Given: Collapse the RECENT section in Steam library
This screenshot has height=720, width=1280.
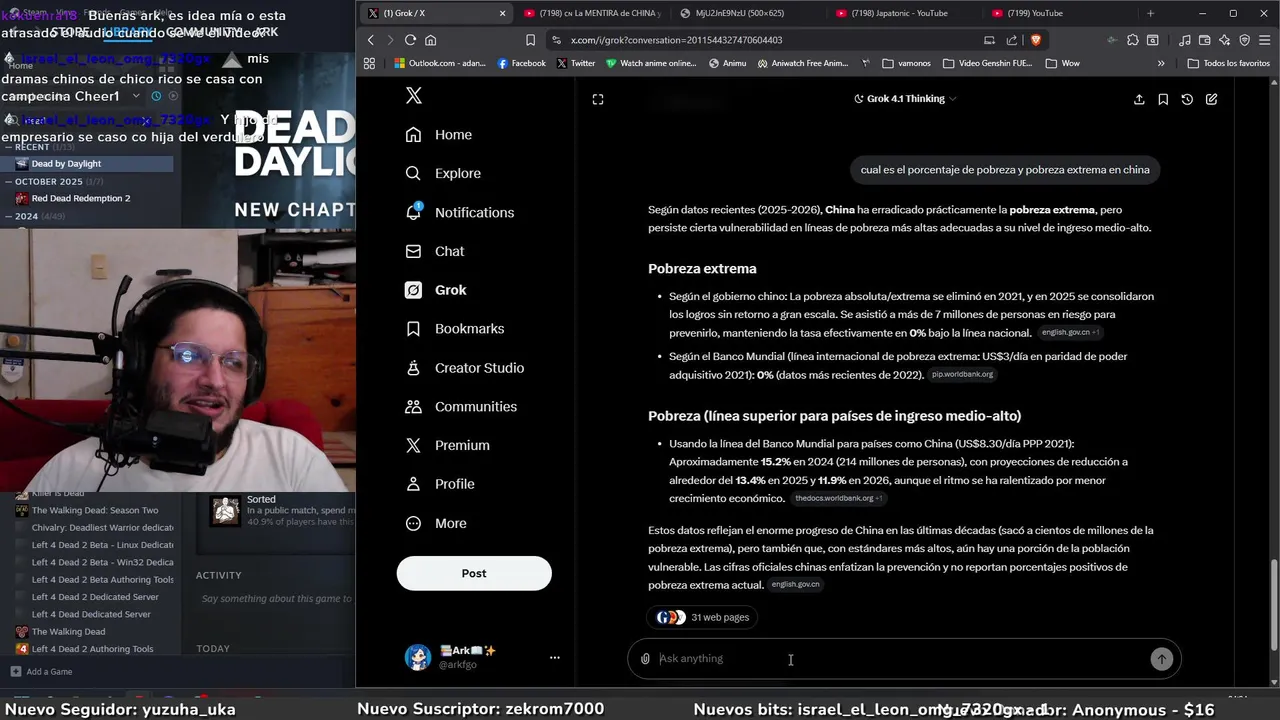Looking at the screenshot, I should point(9,147).
